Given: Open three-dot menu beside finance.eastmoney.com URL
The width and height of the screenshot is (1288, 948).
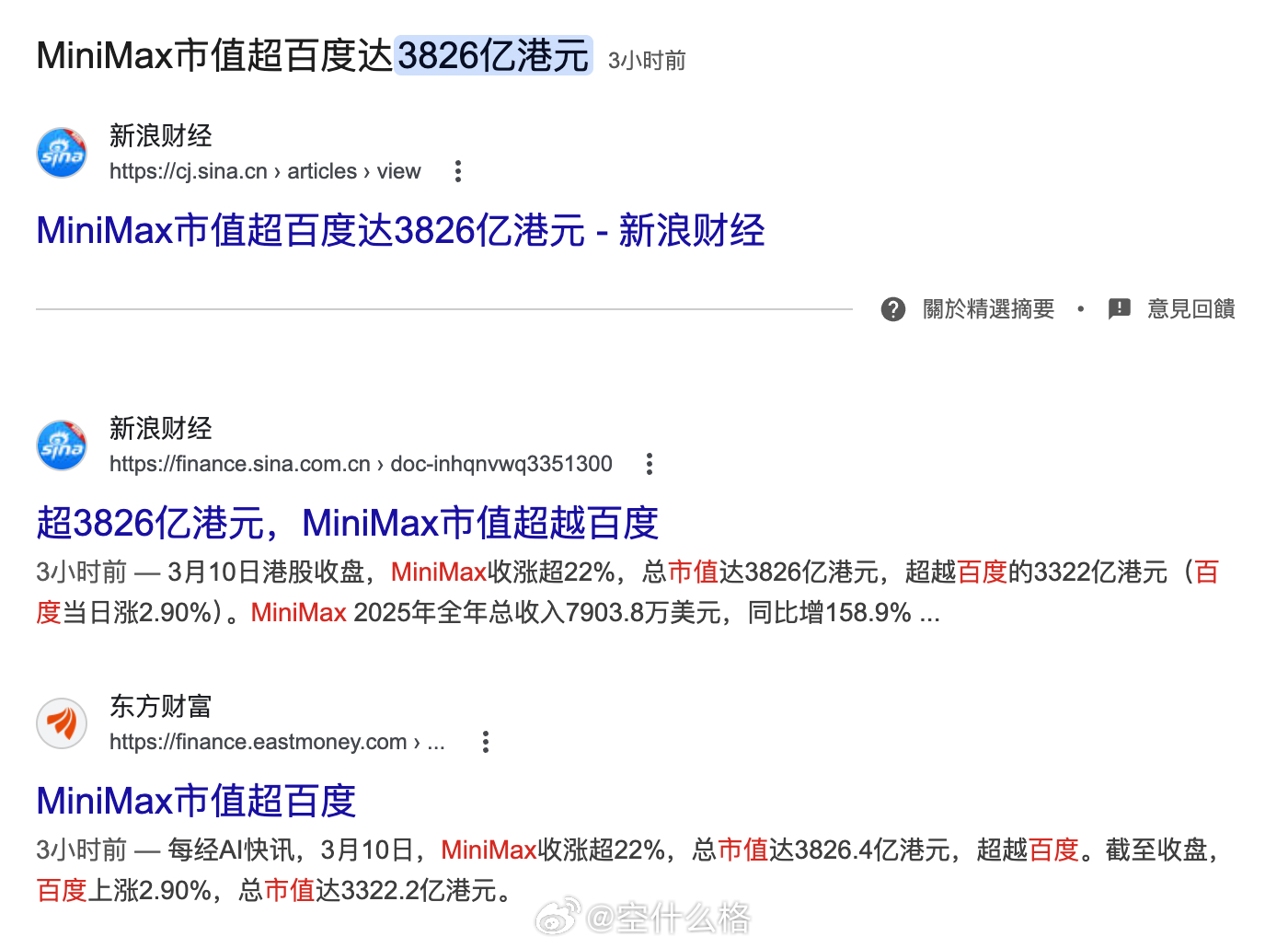Looking at the screenshot, I should pos(486,742).
